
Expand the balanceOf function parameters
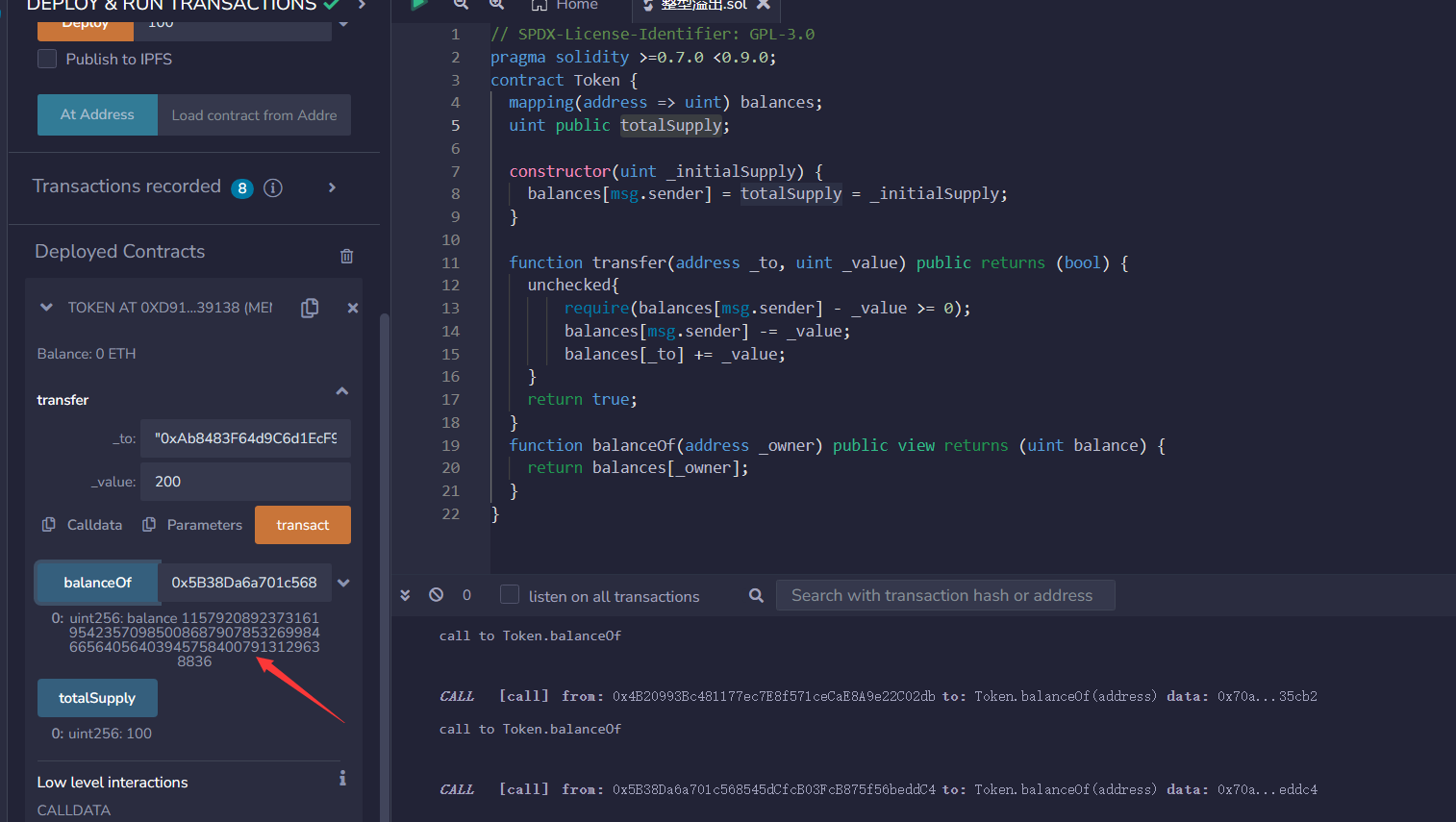click(x=343, y=583)
